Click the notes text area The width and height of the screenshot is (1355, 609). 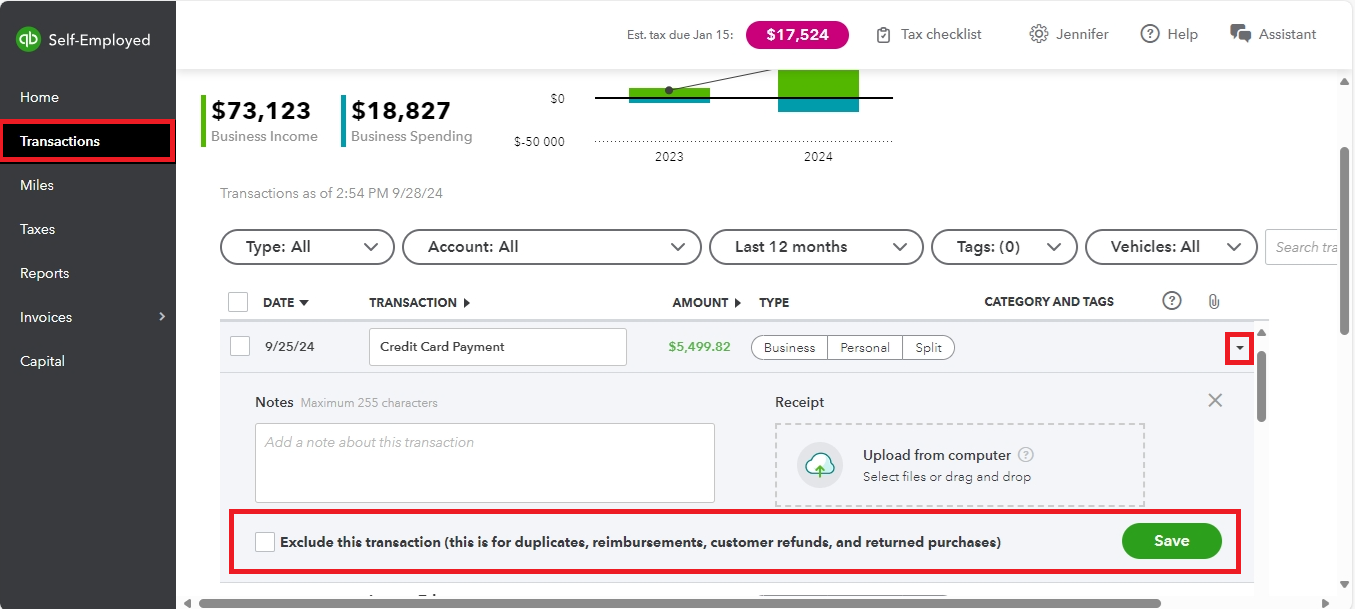(x=485, y=463)
